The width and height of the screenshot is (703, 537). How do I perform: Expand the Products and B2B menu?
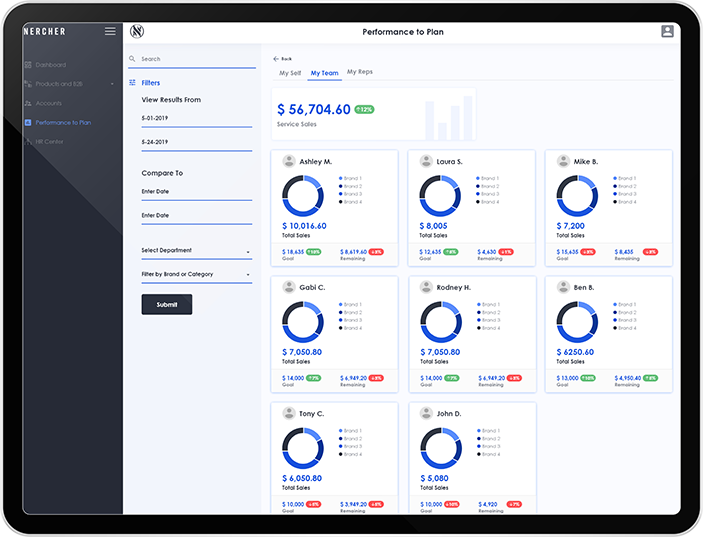point(111,84)
